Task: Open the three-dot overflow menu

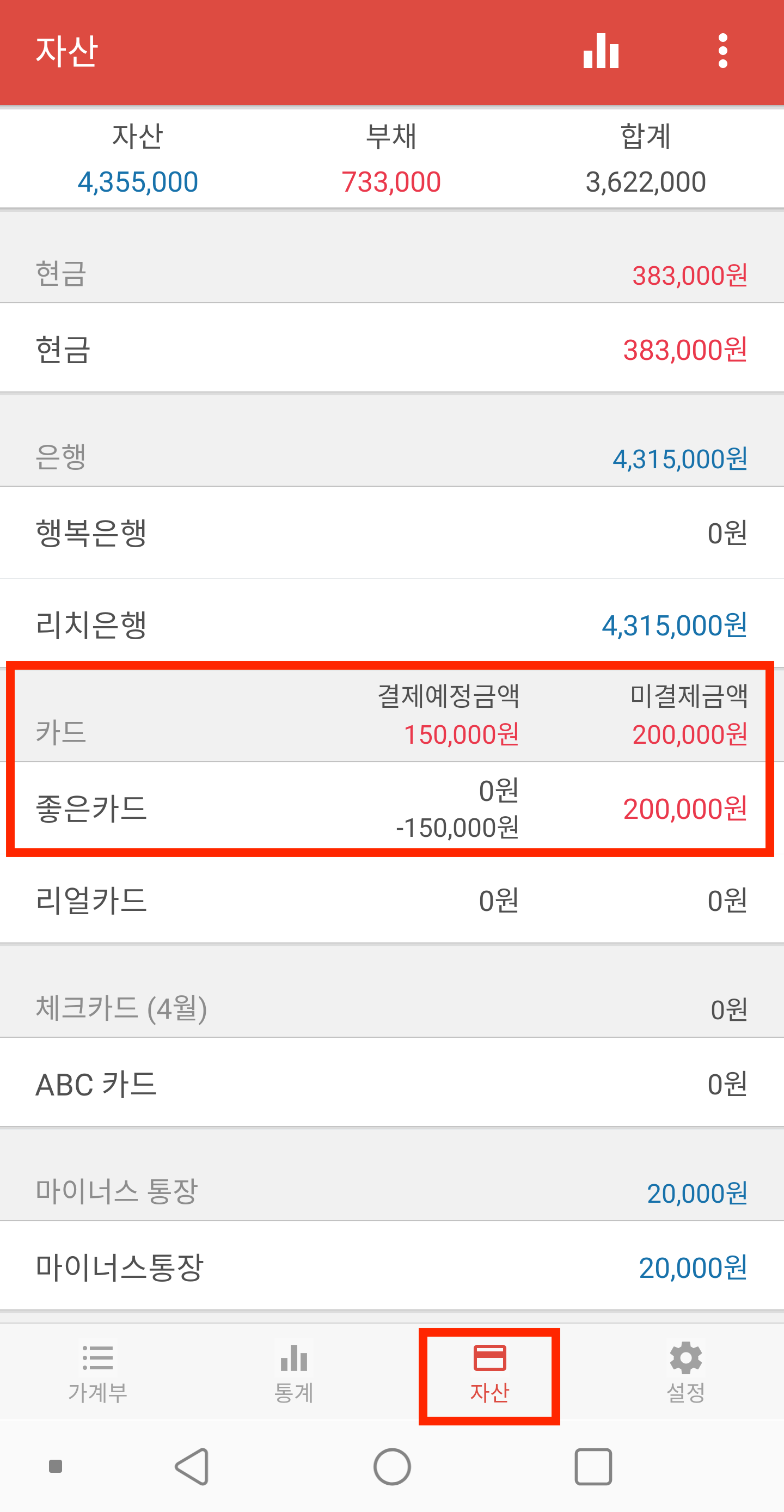Action: click(x=723, y=51)
